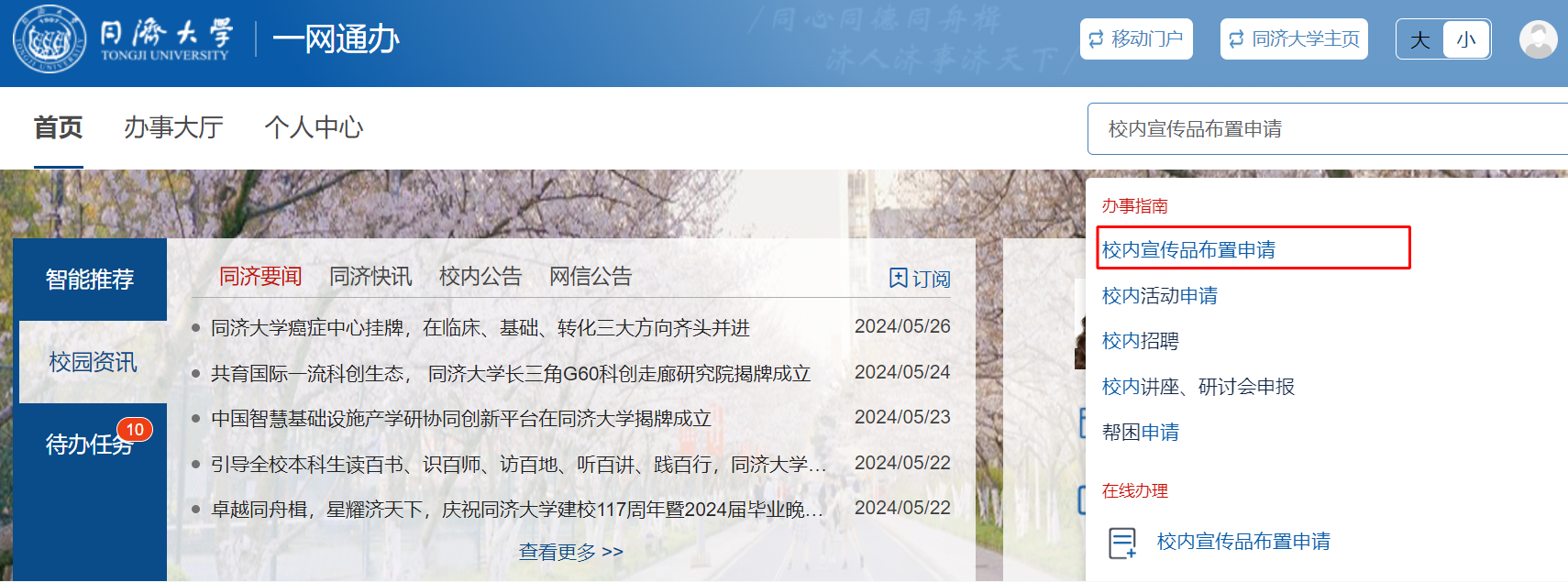Image resolution: width=1568 pixels, height=582 pixels.
Task: Open news about 引导全校本科生读百书
Action: click(x=519, y=465)
